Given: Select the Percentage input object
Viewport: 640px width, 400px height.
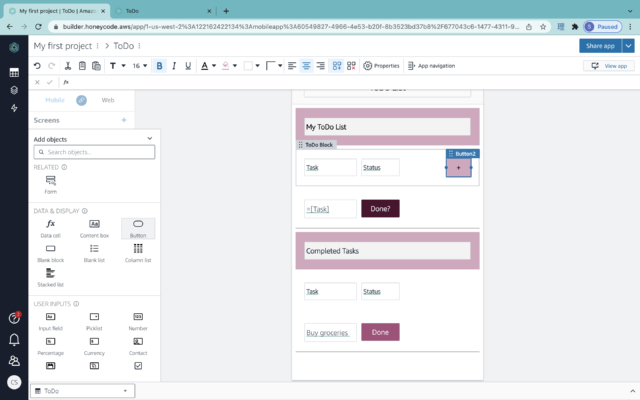Looking at the screenshot, I should (51, 346).
